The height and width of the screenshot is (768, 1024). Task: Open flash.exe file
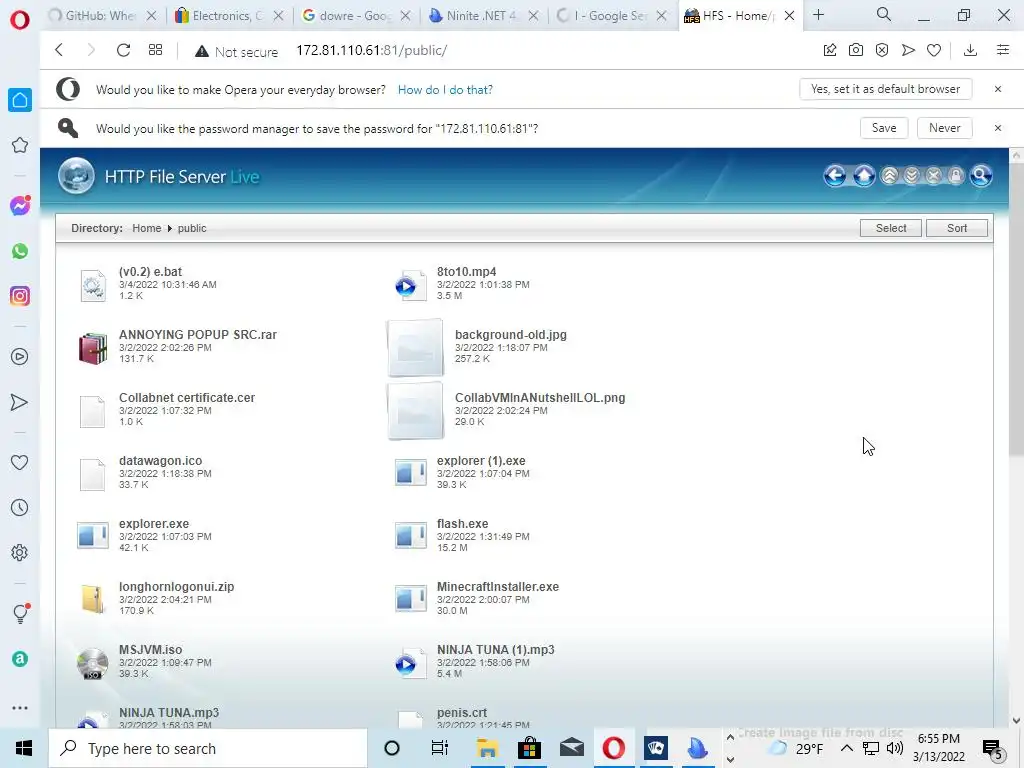pyautogui.click(x=462, y=524)
